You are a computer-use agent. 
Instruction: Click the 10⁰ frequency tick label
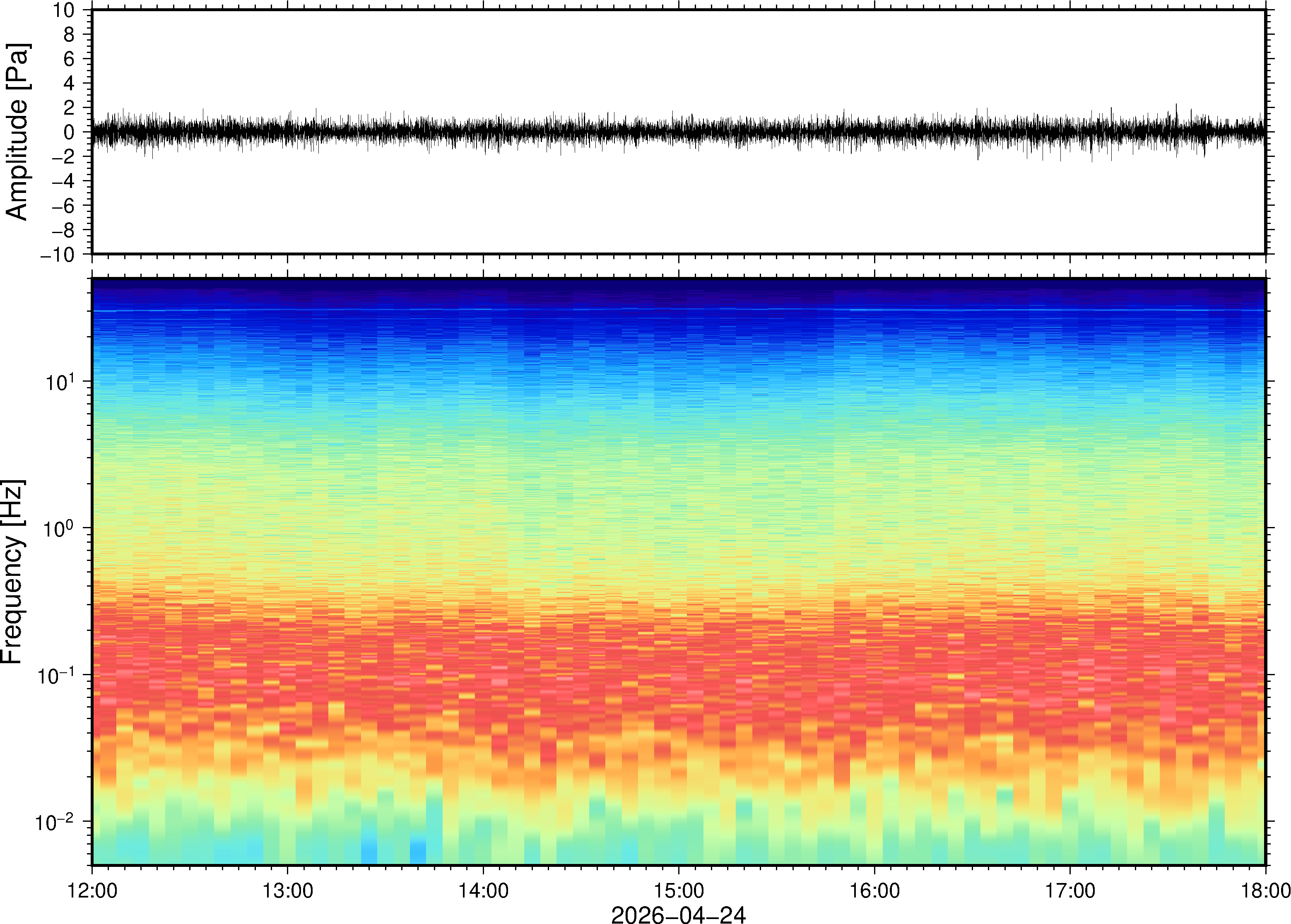[59, 528]
